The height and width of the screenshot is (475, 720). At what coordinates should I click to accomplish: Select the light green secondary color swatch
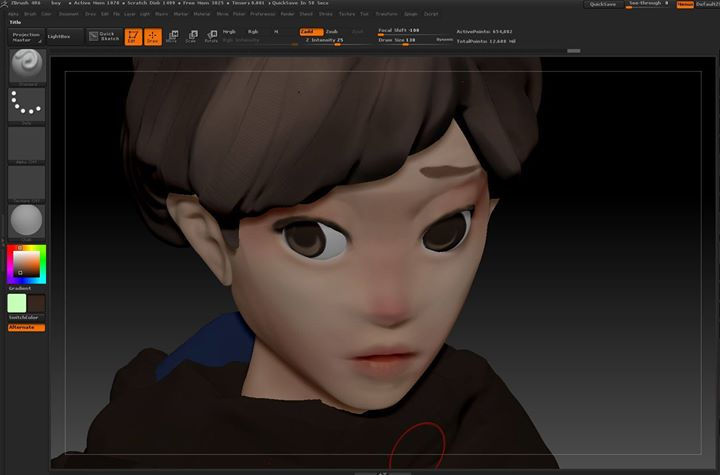point(17,304)
